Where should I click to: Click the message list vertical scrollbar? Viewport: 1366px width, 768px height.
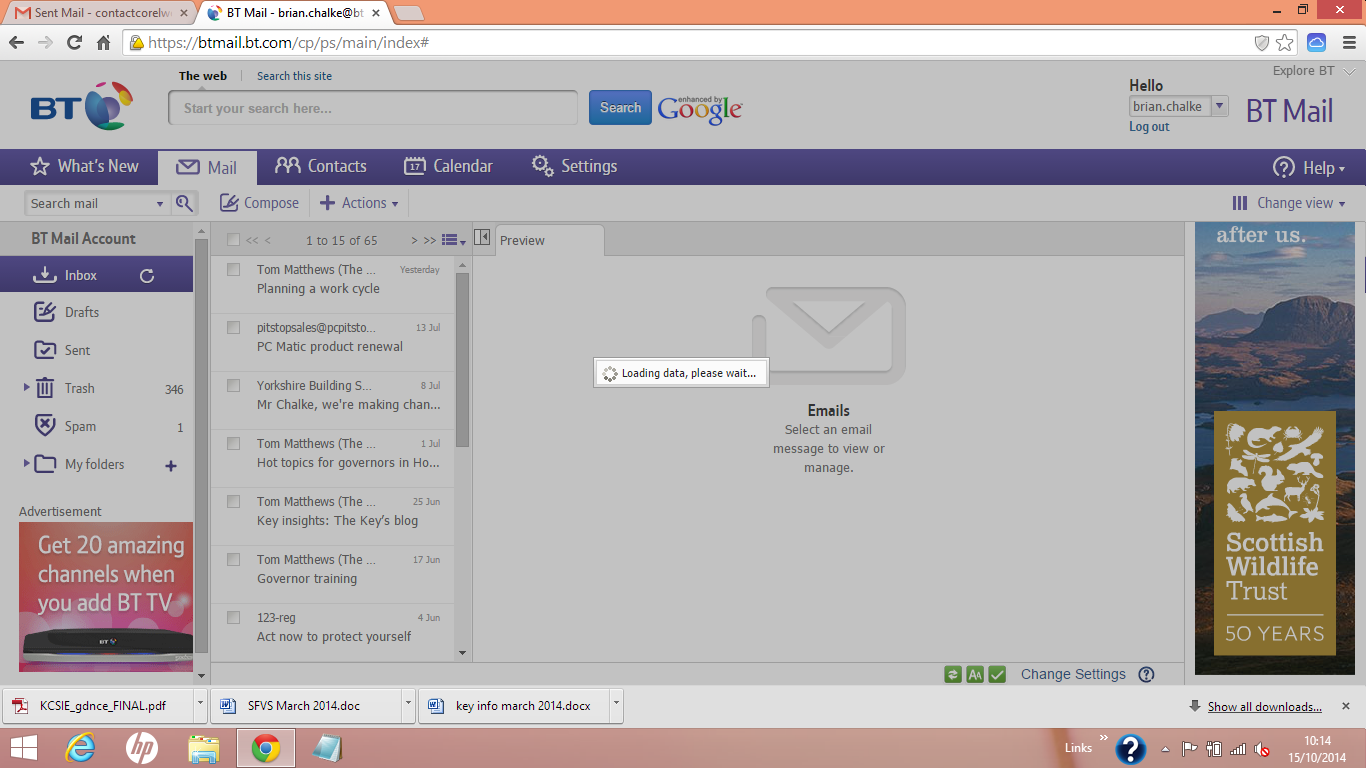pos(462,360)
